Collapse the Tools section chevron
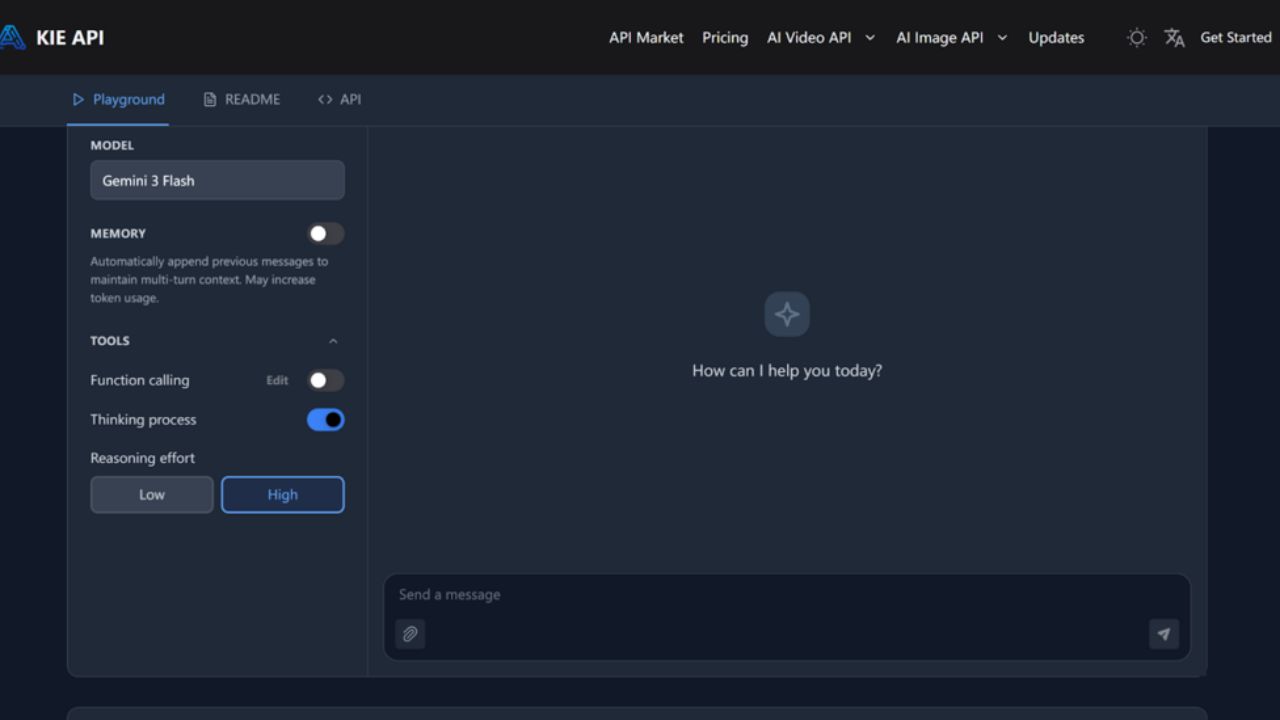1280x720 pixels. pos(333,341)
